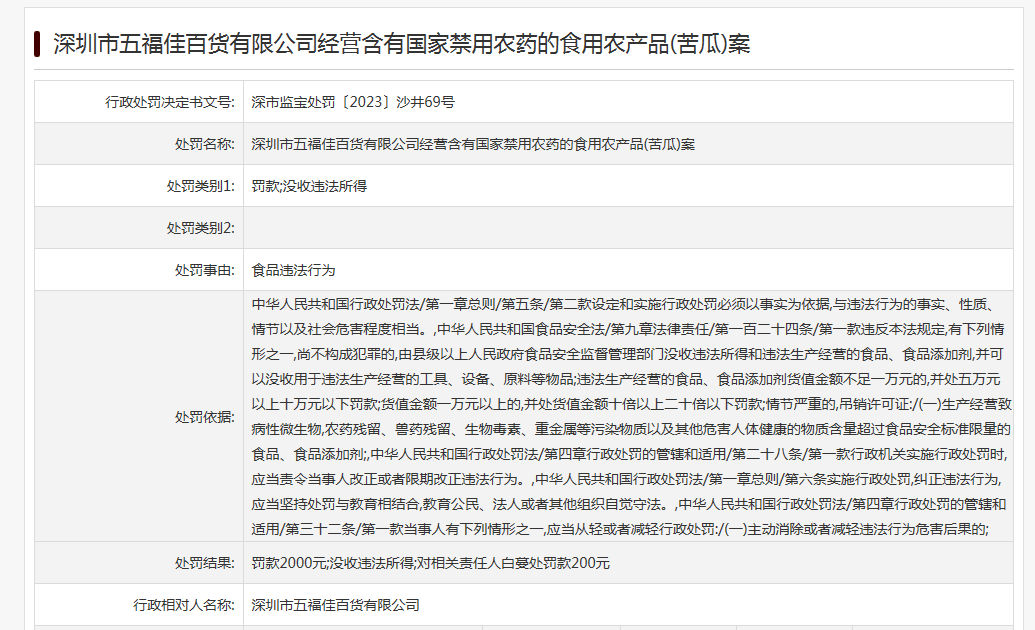The width and height of the screenshot is (1035, 630).
Task: Click the legal basis paragraph starting 中华人民共和国行政处罚法
Action: pos(630,417)
